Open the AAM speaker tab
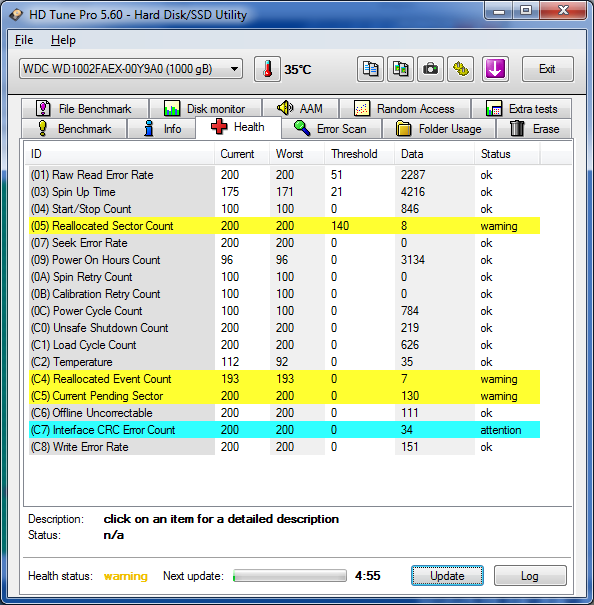This screenshot has height=605, width=594. pos(300,108)
